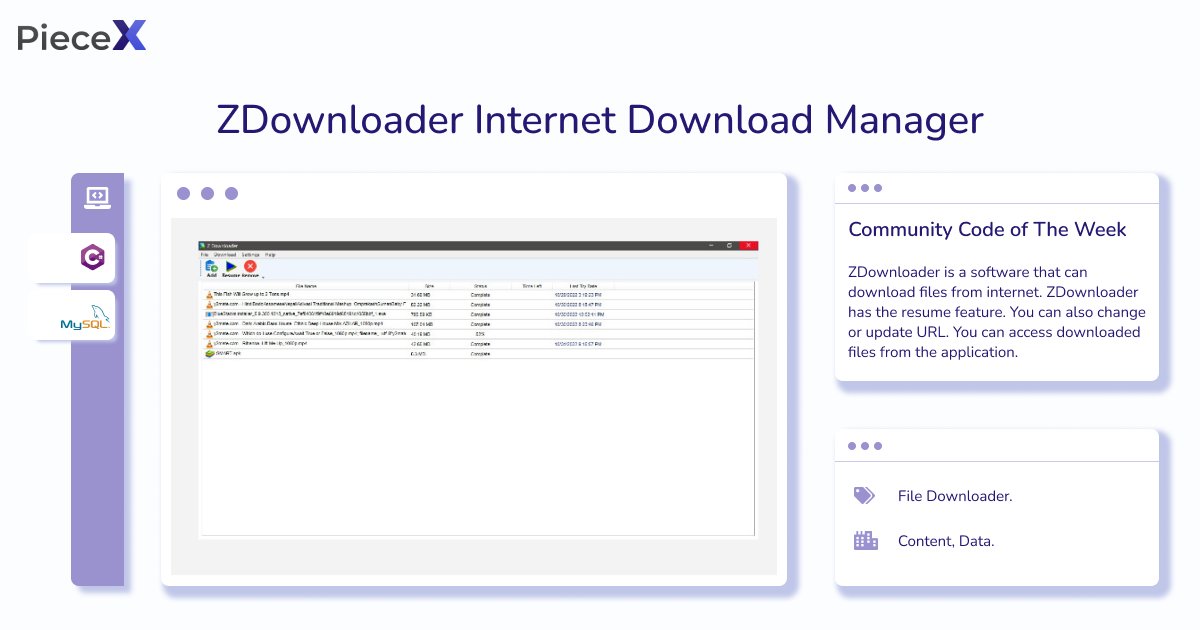Click ZDownloader app icon in title bar
The height and width of the screenshot is (630, 1200).
coord(204,245)
